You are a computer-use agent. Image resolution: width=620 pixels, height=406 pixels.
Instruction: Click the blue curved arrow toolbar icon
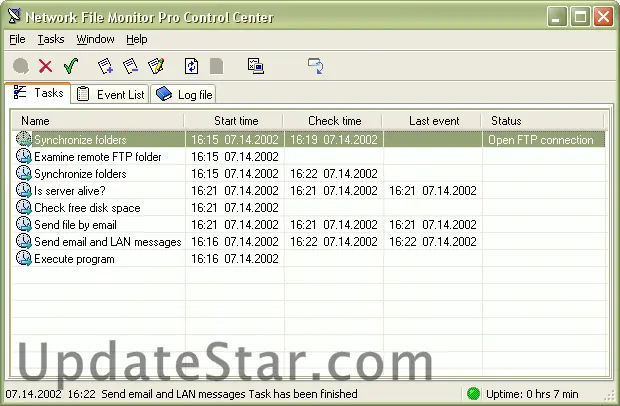click(x=316, y=66)
